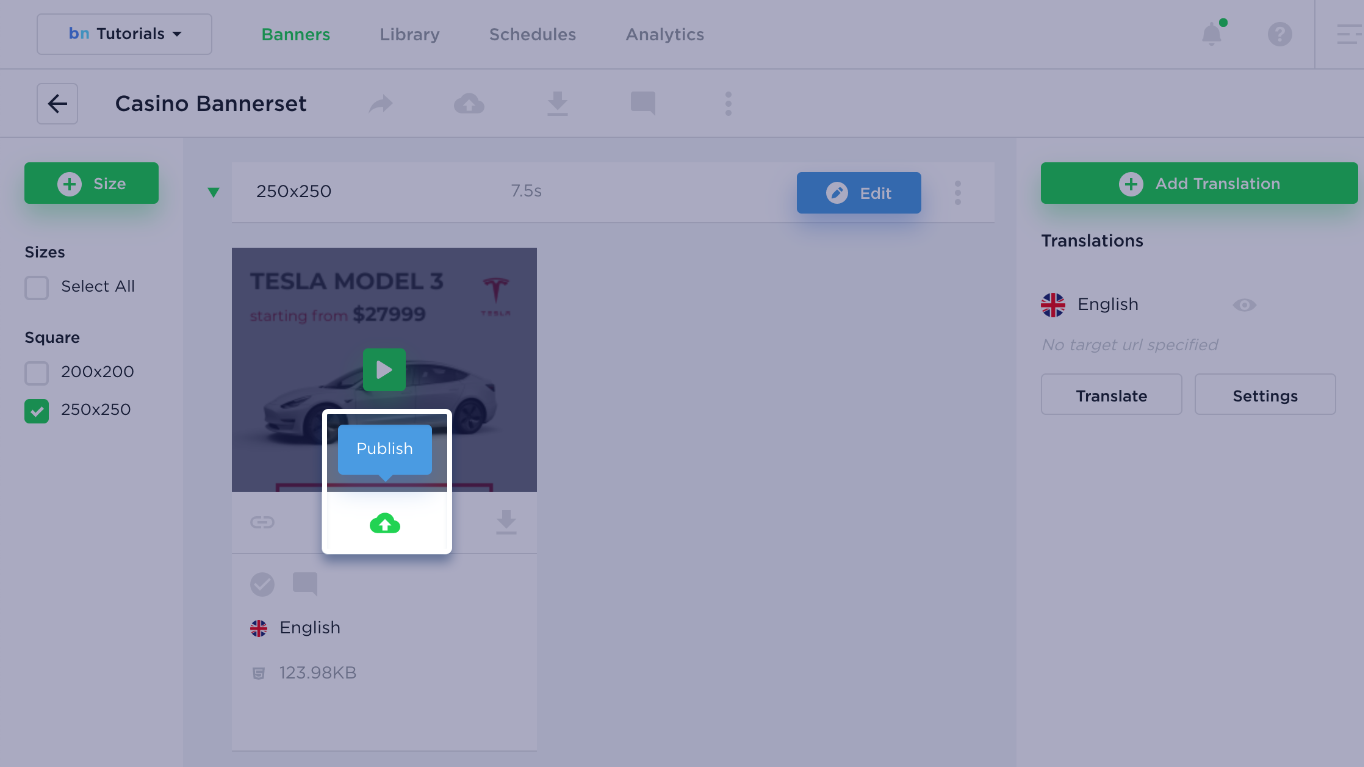The image size is (1364, 767).
Task: Collapse the 250x250 size group triangle
Action: 213,193
